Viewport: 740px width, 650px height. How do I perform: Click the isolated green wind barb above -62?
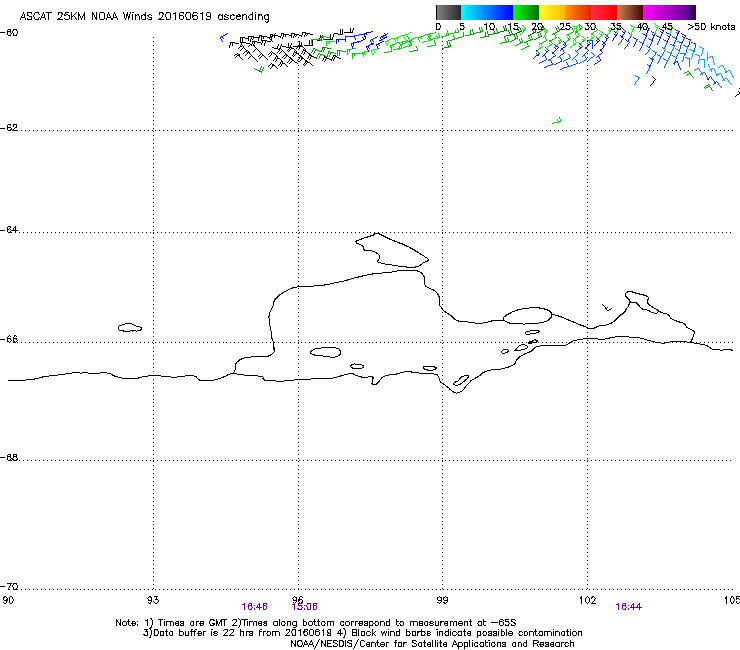click(557, 121)
